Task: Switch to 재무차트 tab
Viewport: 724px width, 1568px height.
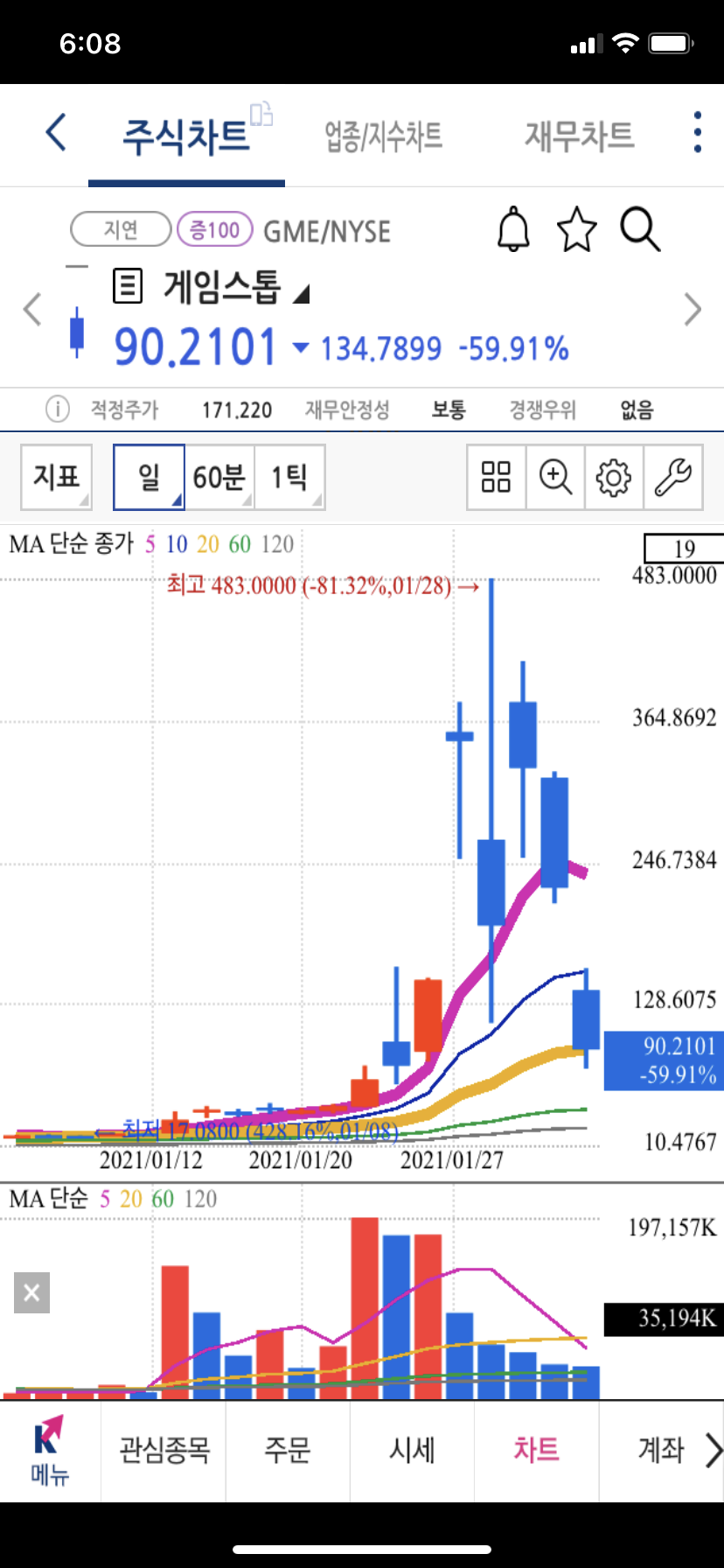Action: 579,136
